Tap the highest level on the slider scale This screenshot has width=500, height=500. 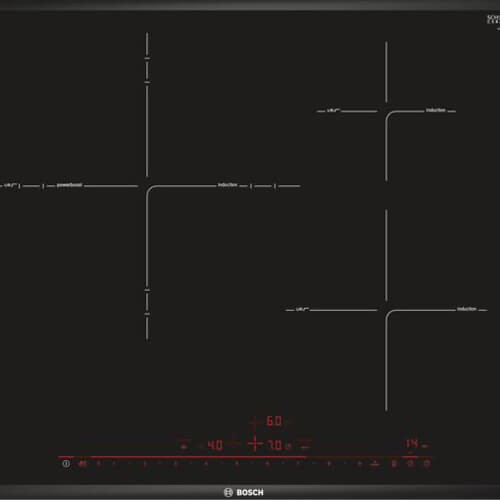pos(360,464)
